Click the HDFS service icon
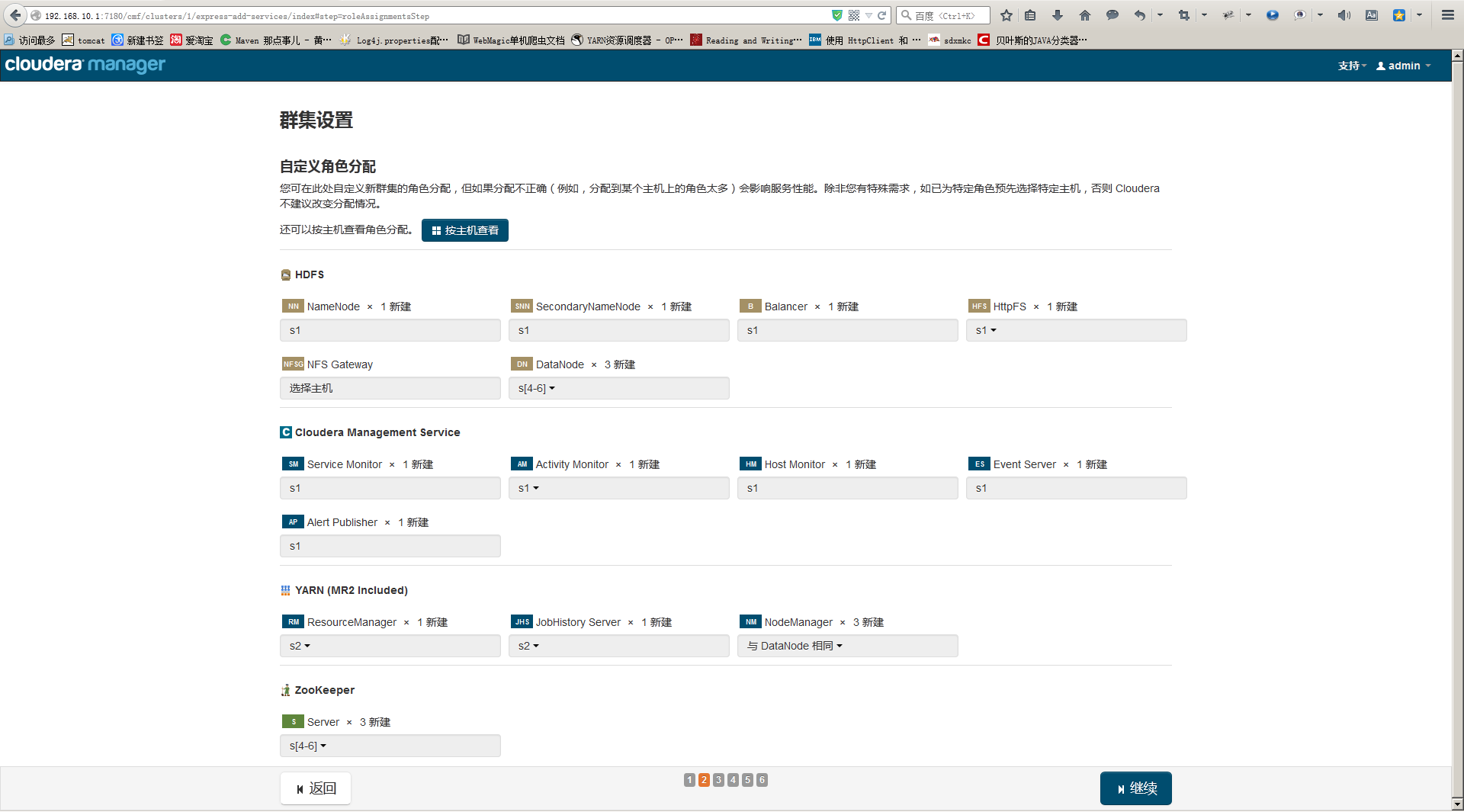This screenshot has width=1464, height=812. [x=286, y=274]
